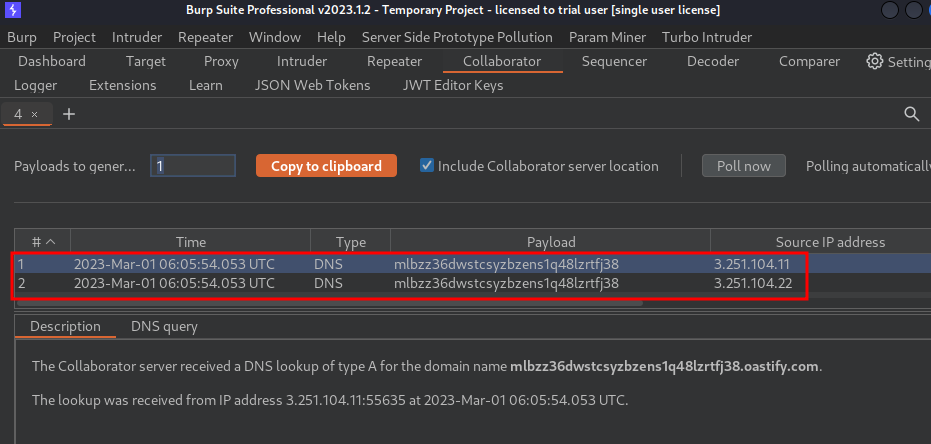This screenshot has width=931, height=444.
Task: Select interaction row from 3.251.104.22
Action: click(x=473, y=284)
